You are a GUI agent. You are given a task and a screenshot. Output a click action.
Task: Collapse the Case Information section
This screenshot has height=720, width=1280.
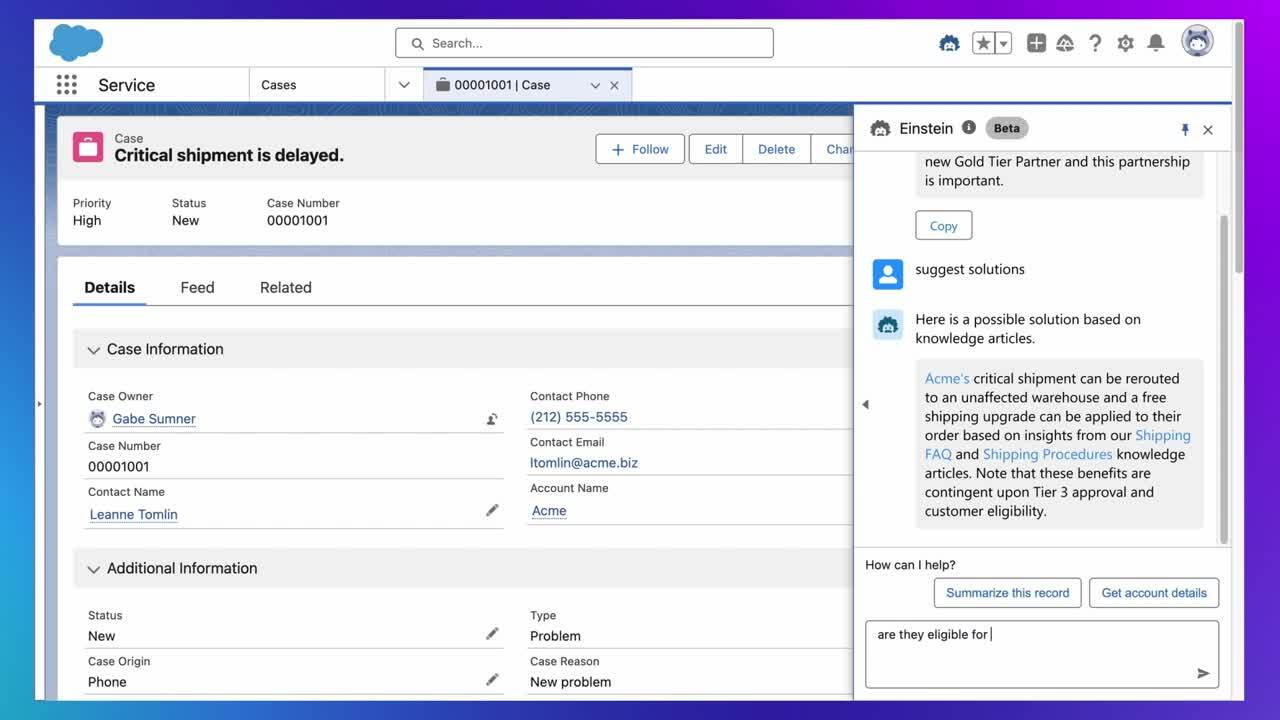[93, 350]
